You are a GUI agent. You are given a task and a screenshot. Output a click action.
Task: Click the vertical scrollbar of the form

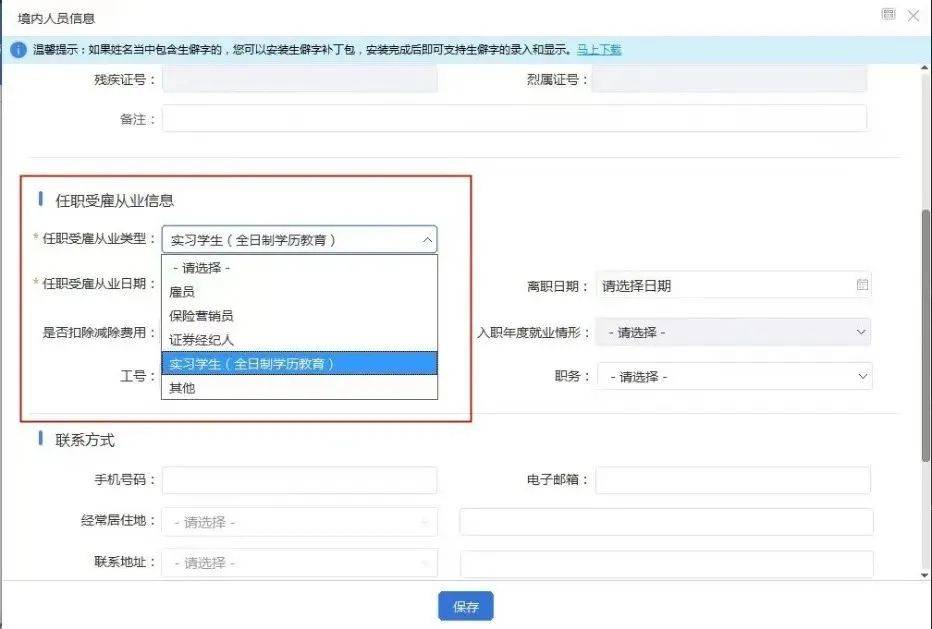[x=926, y=330]
